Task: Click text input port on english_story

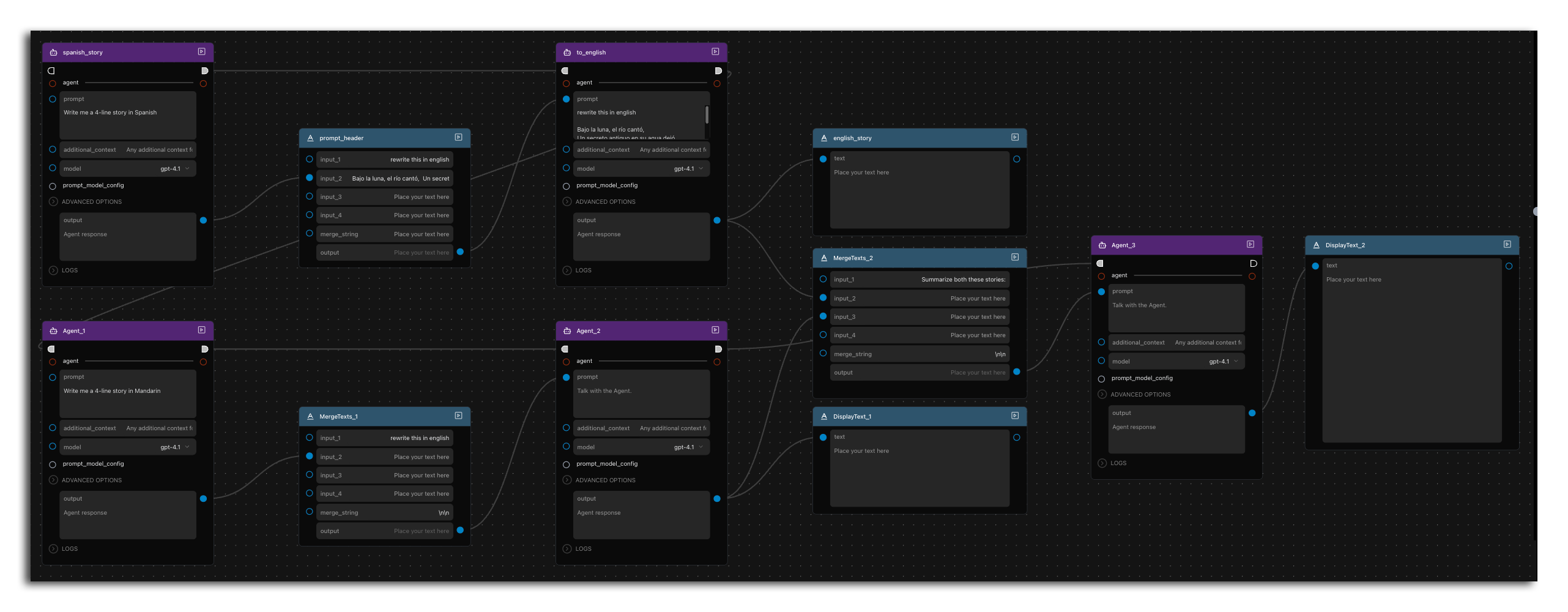Action: (x=823, y=159)
